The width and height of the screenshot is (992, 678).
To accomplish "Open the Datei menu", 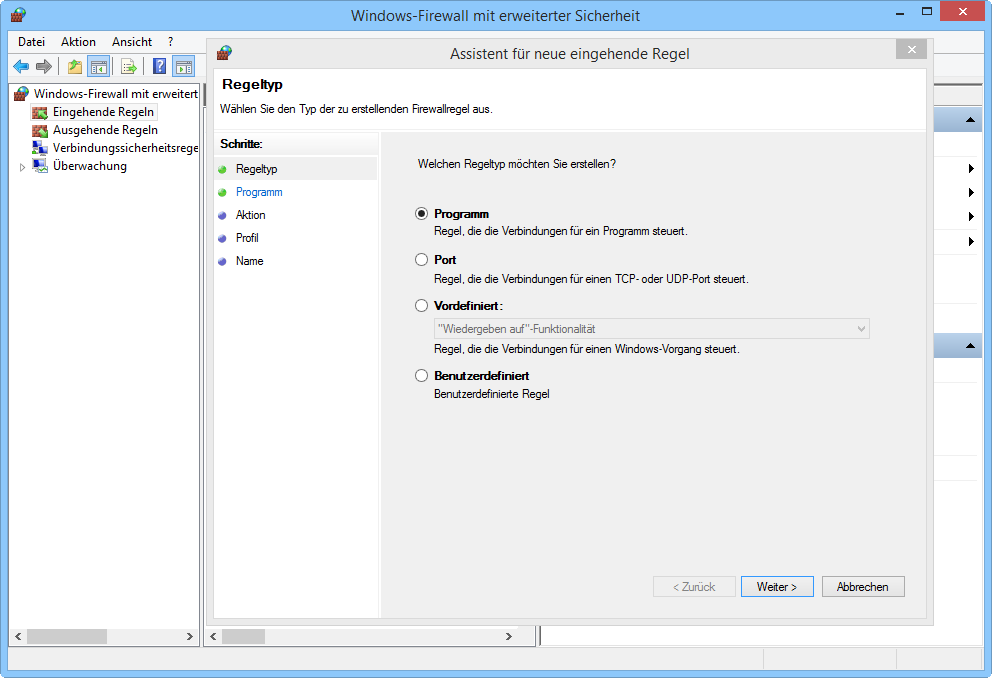I will click(32, 42).
